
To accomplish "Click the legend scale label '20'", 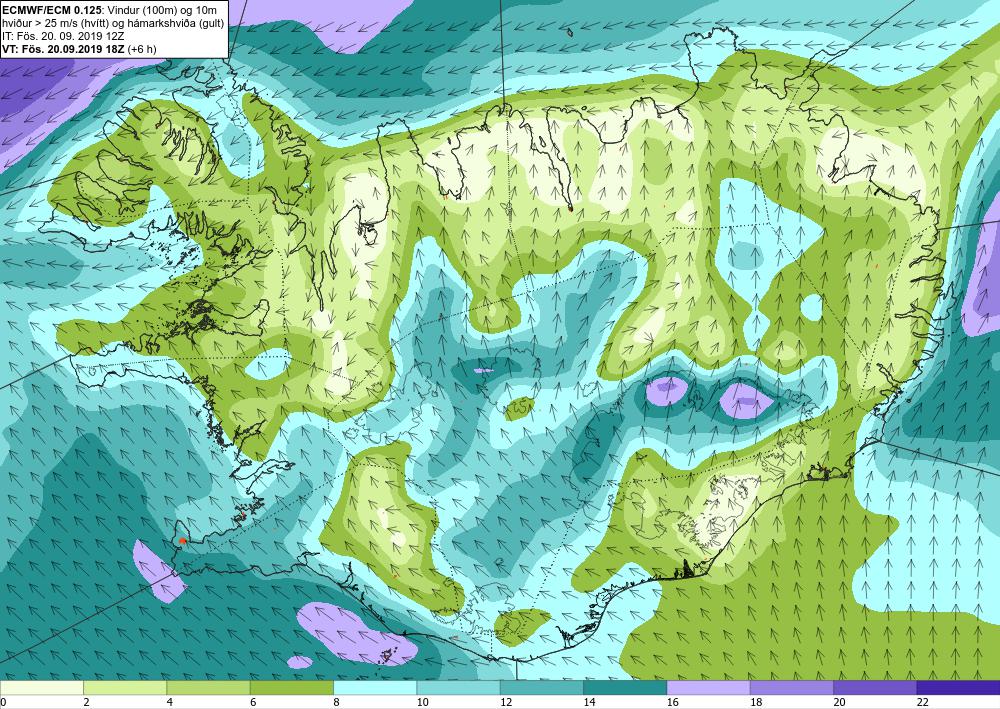I will tap(839, 702).
